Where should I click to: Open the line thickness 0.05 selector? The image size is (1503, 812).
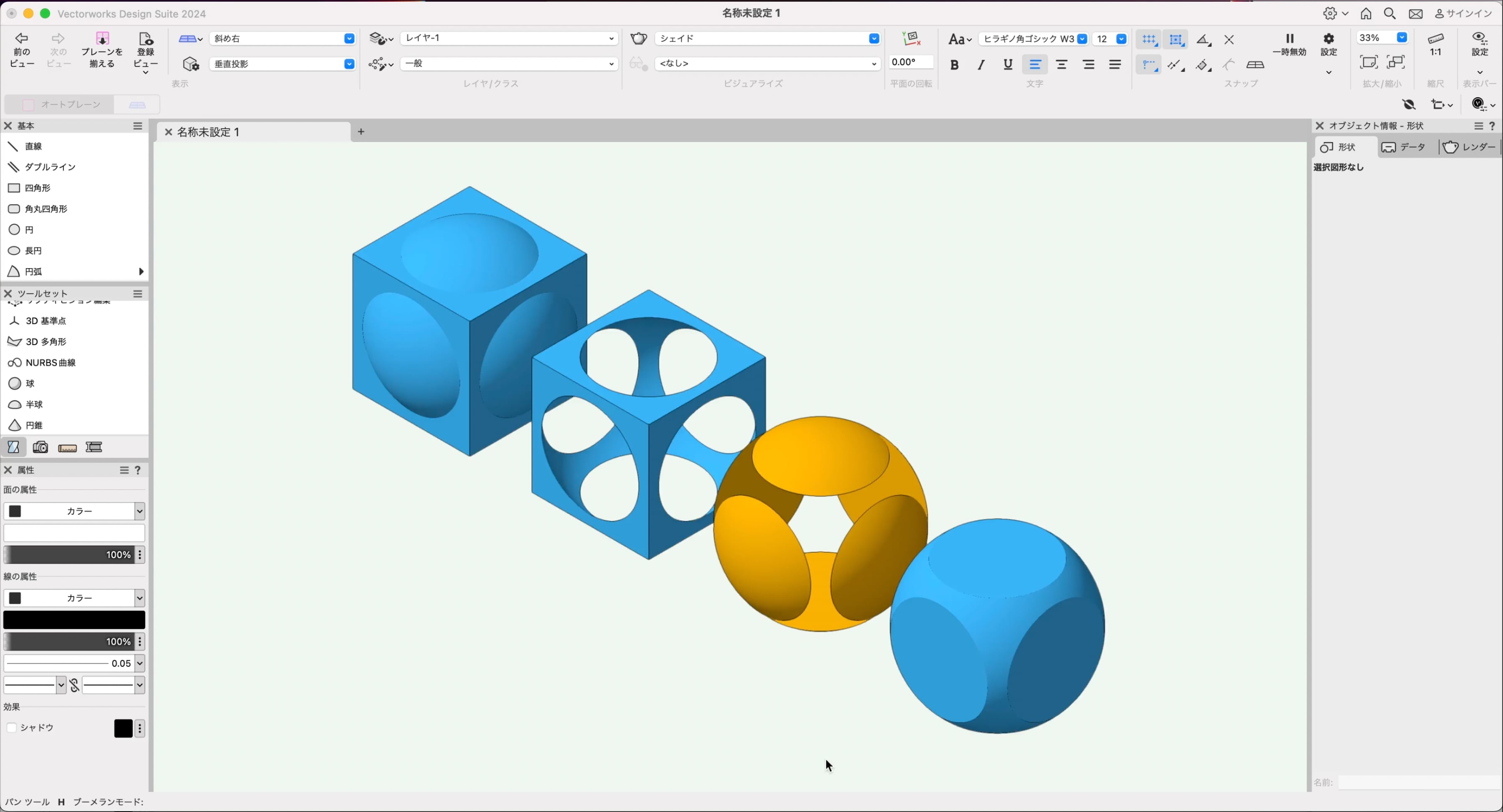coord(74,663)
